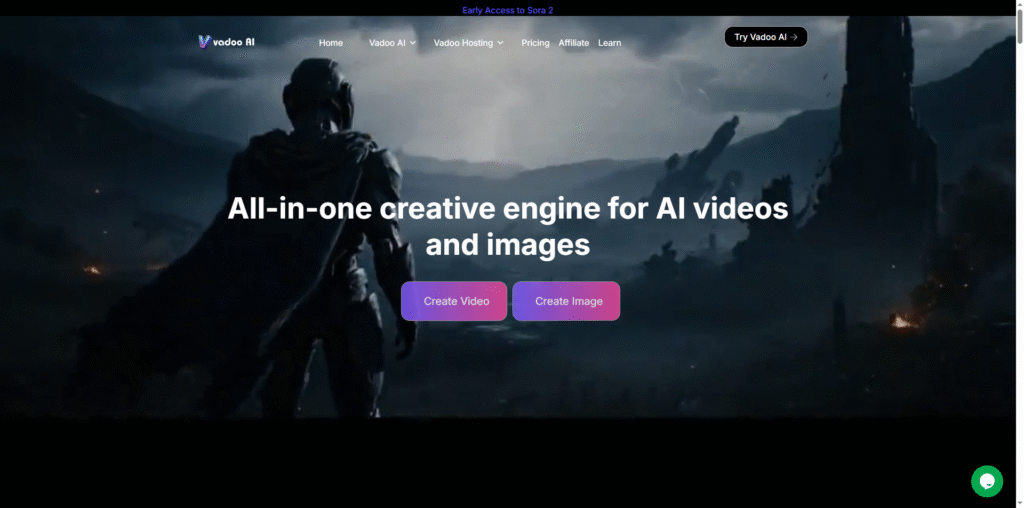
Task: Expand the chevron next to Vadoo AI menu
Action: 412,43
